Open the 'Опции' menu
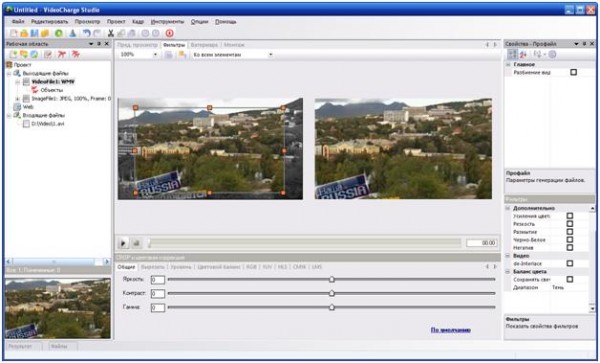 199,22
